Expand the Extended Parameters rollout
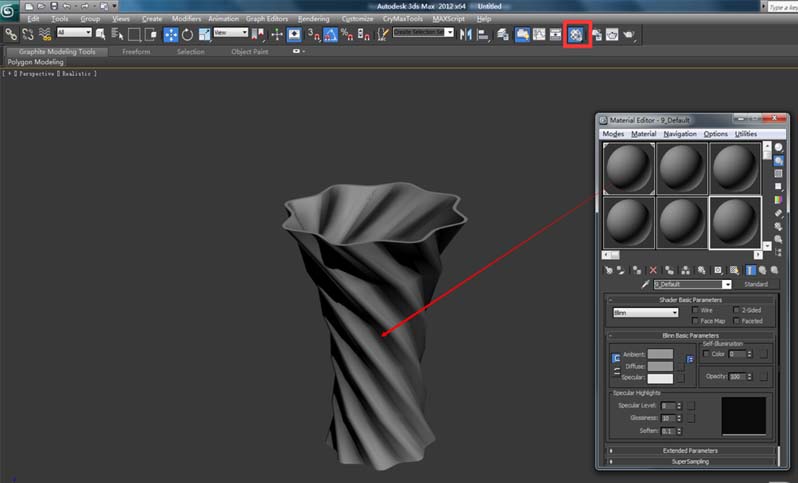The height and width of the screenshot is (483, 798). (689, 451)
